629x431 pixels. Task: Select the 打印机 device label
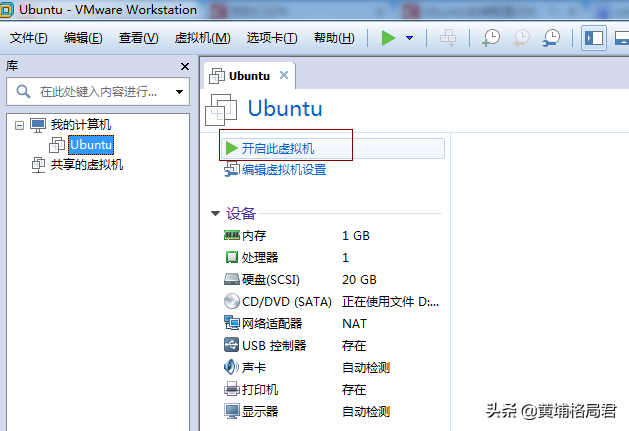click(260, 390)
